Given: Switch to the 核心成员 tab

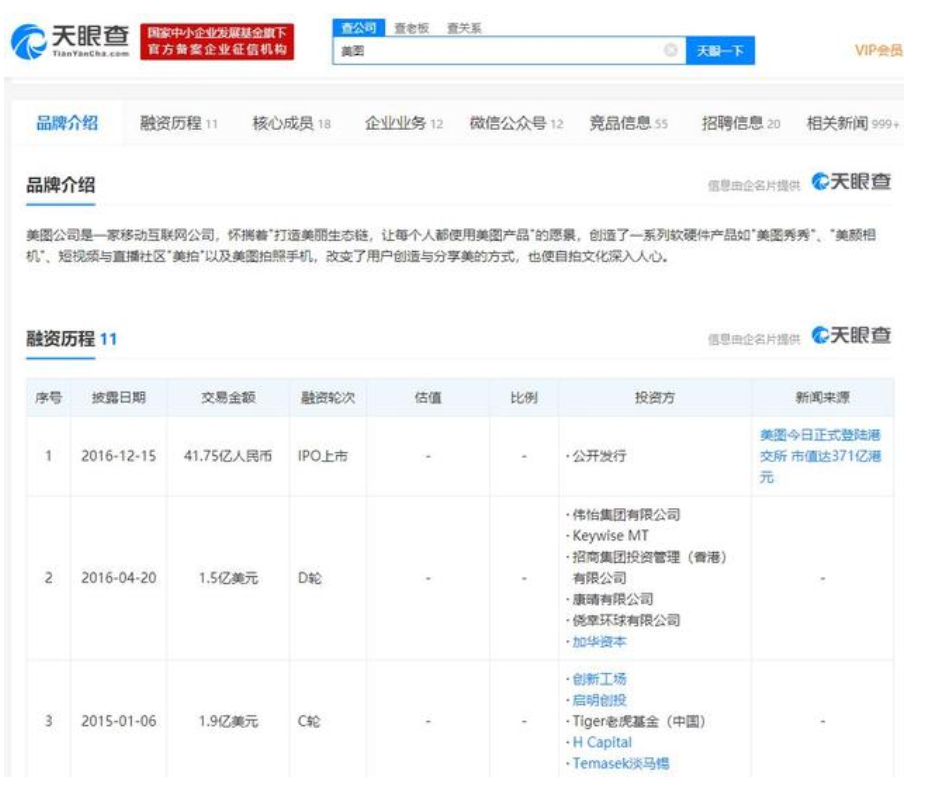Looking at the screenshot, I should point(291,123).
